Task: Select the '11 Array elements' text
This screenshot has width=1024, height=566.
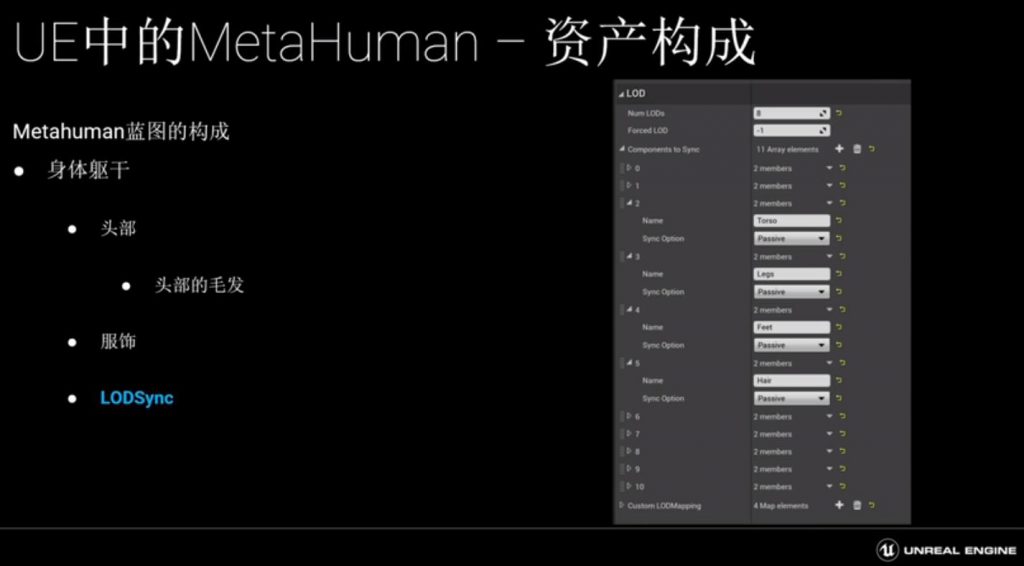Action: (787, 149)
